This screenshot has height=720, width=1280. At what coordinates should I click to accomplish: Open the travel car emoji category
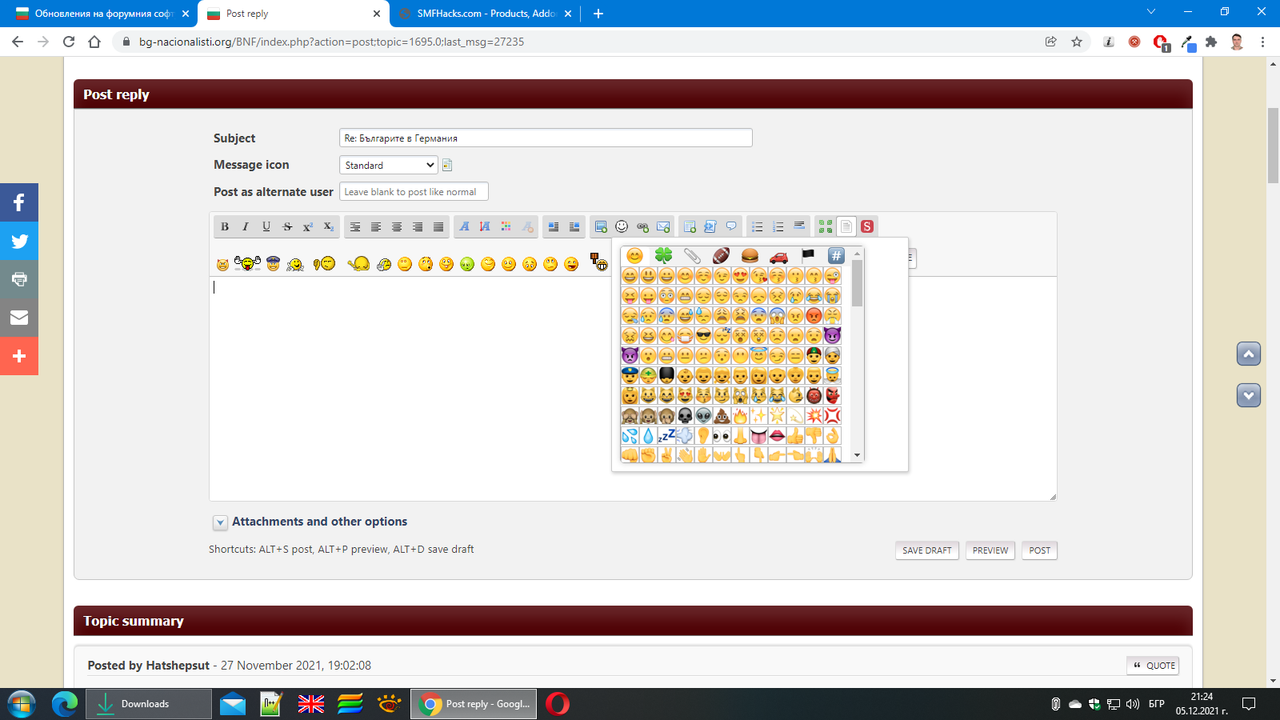pyautogui.click(x=778, y=256)
